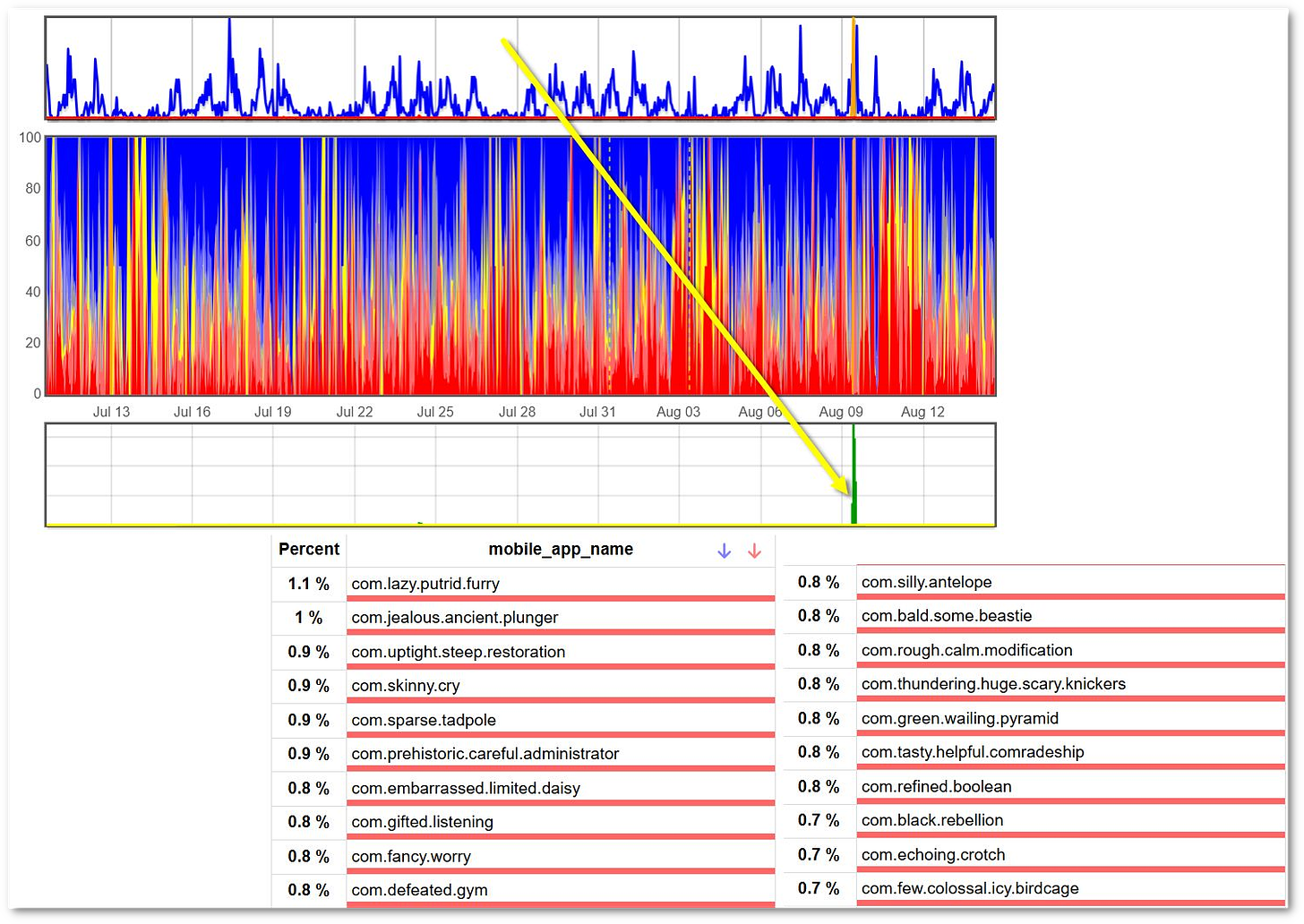
Task: Click com.refined.boolean app name
Action: [937, 786]
